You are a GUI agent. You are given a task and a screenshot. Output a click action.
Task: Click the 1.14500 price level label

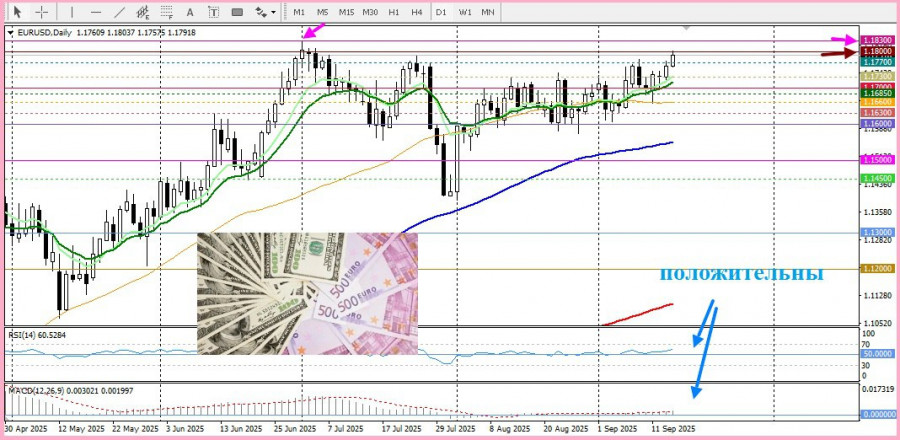(876, 179)
